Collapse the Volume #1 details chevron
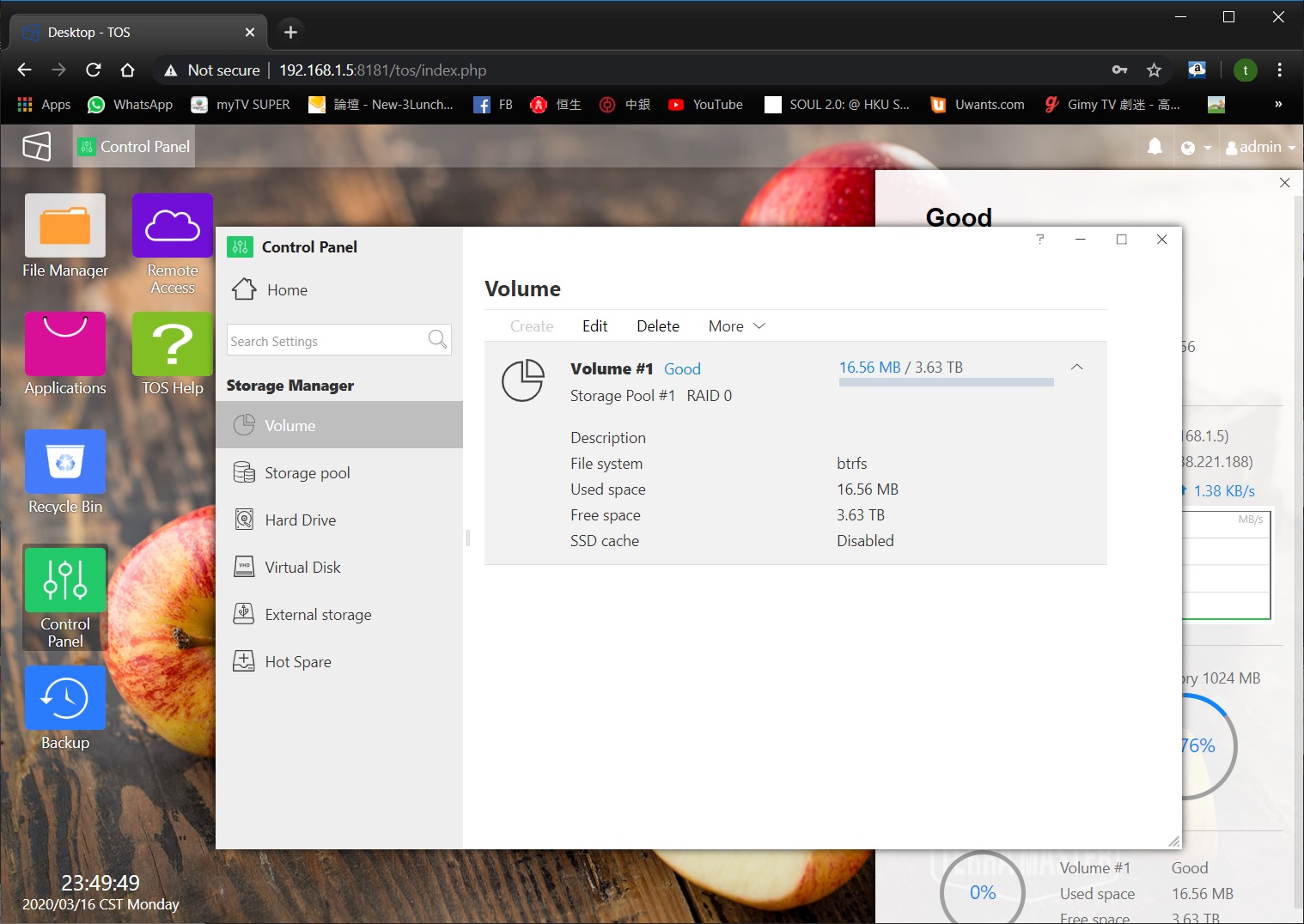 1076,368
